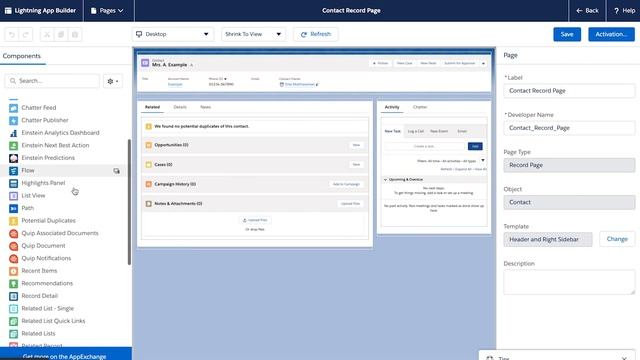Click the Upload Files button for Notes & Attachments

coord(350,204)
